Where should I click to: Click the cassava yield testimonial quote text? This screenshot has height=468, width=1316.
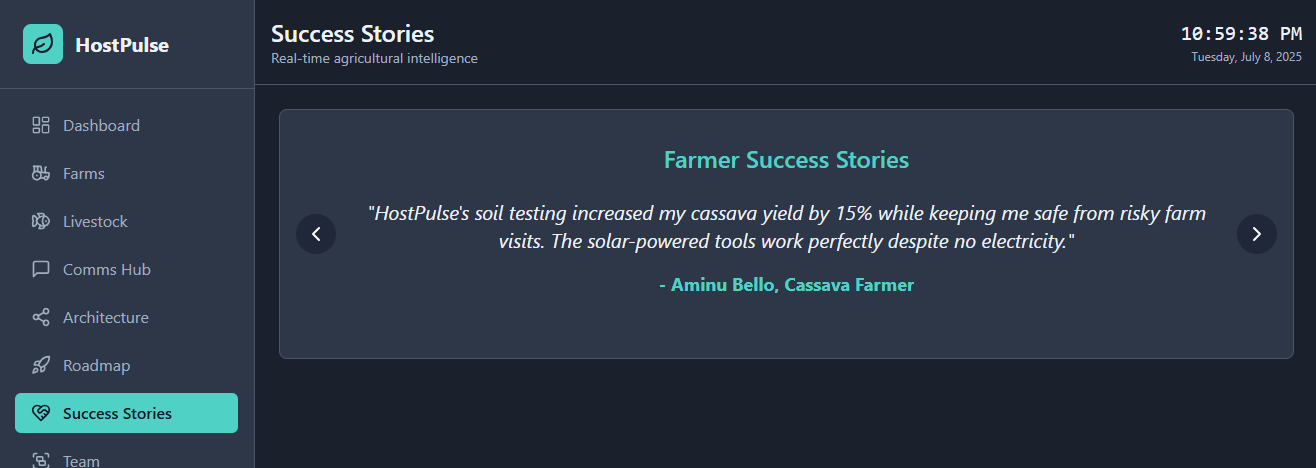786,227
